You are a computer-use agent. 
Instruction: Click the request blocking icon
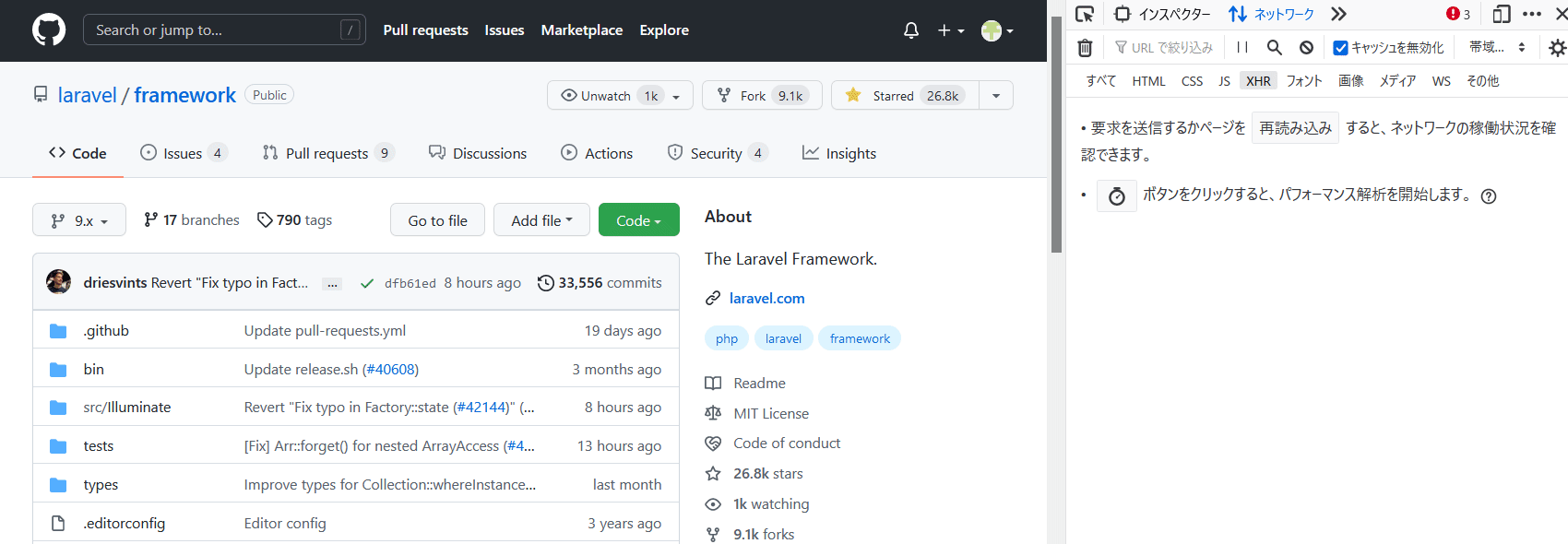(x=1306, y=47)
